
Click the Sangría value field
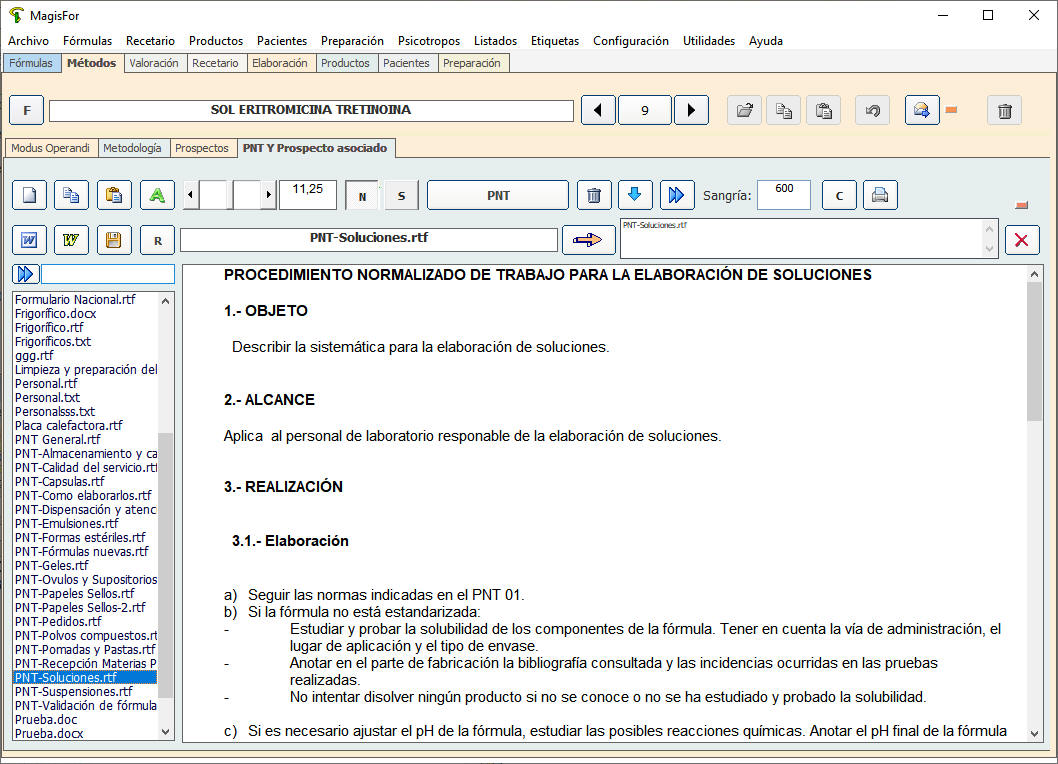[x=784, y=195]
